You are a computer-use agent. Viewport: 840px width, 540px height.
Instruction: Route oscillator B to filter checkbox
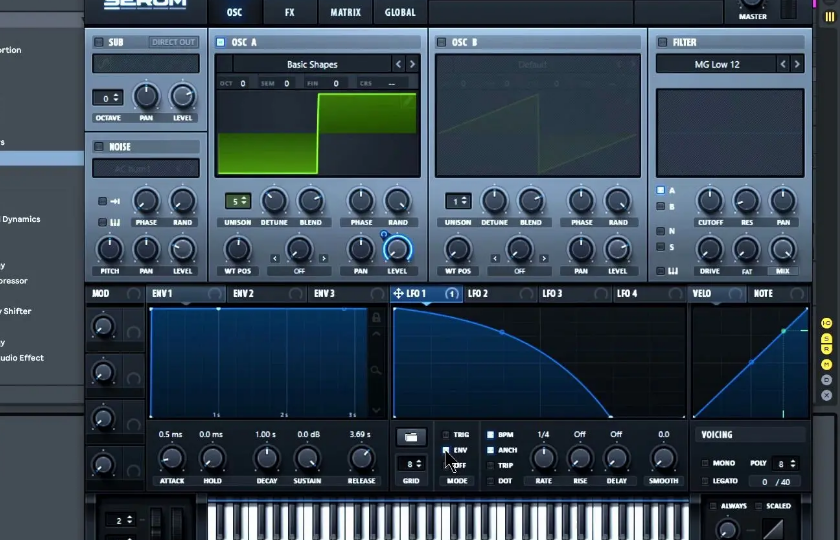[661, 207]
